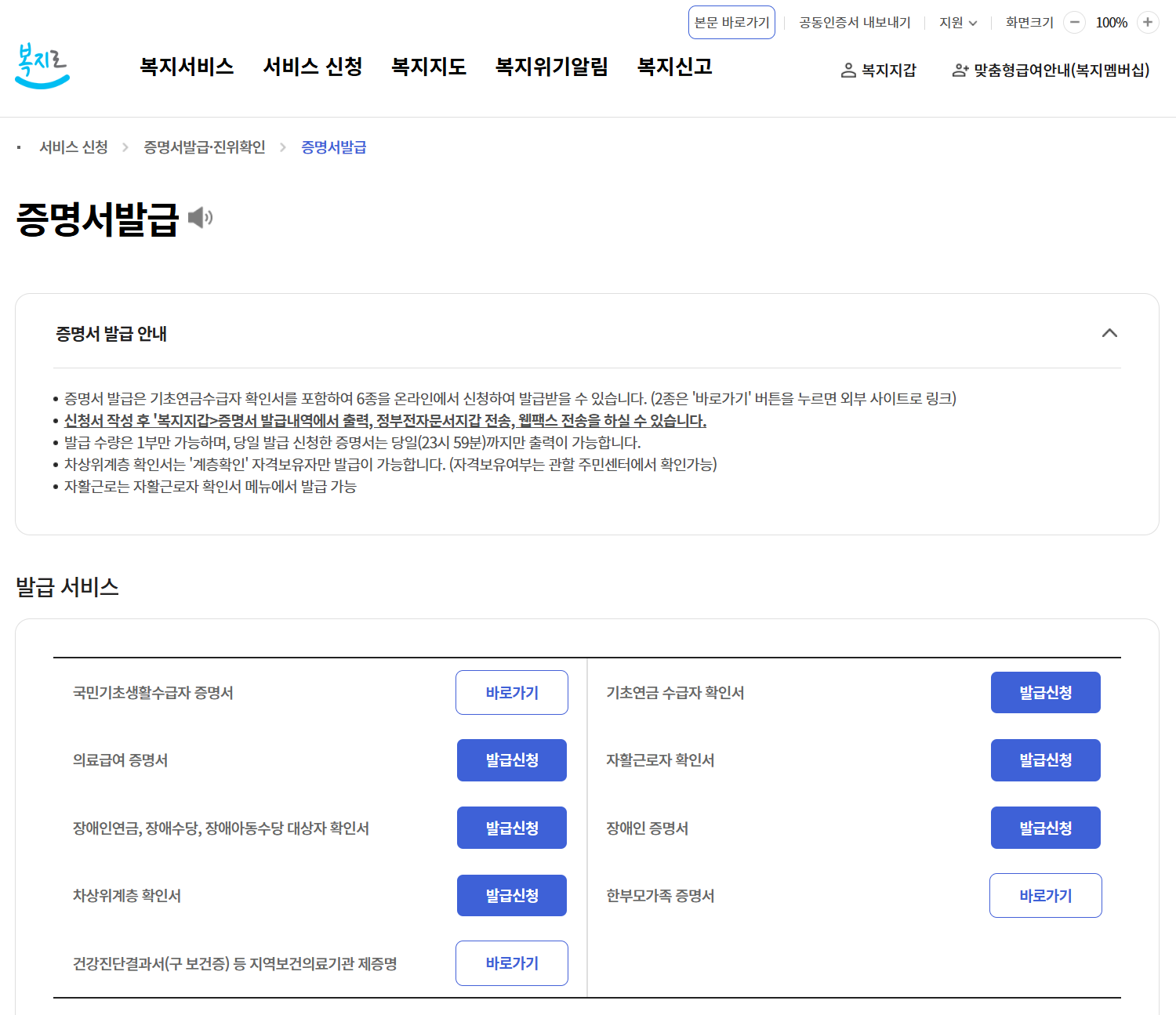Image resolution: width=1176 pixels, height=1015 pixels.
Task: Click the 본문 바로가기 skip link
Action: [x=731, y=22]
